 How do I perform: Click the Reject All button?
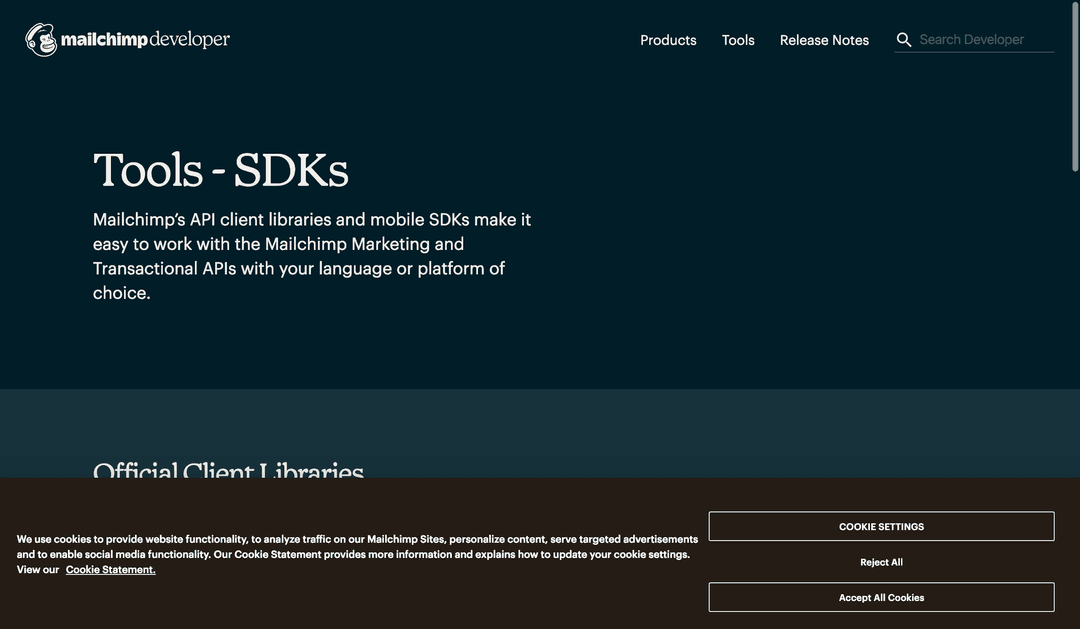click(x=881, y=561)
